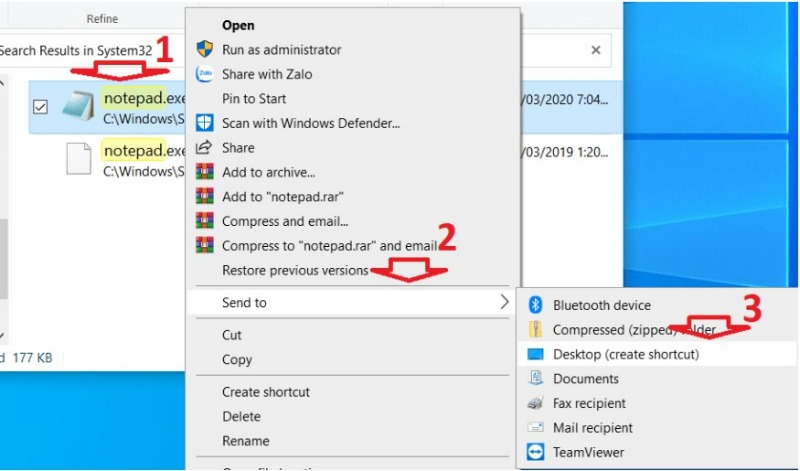The width and height of the screenshot is (800, 471).
Task: Click the /03/2020 7:04 date value
Action: click(x=564, y=100)
